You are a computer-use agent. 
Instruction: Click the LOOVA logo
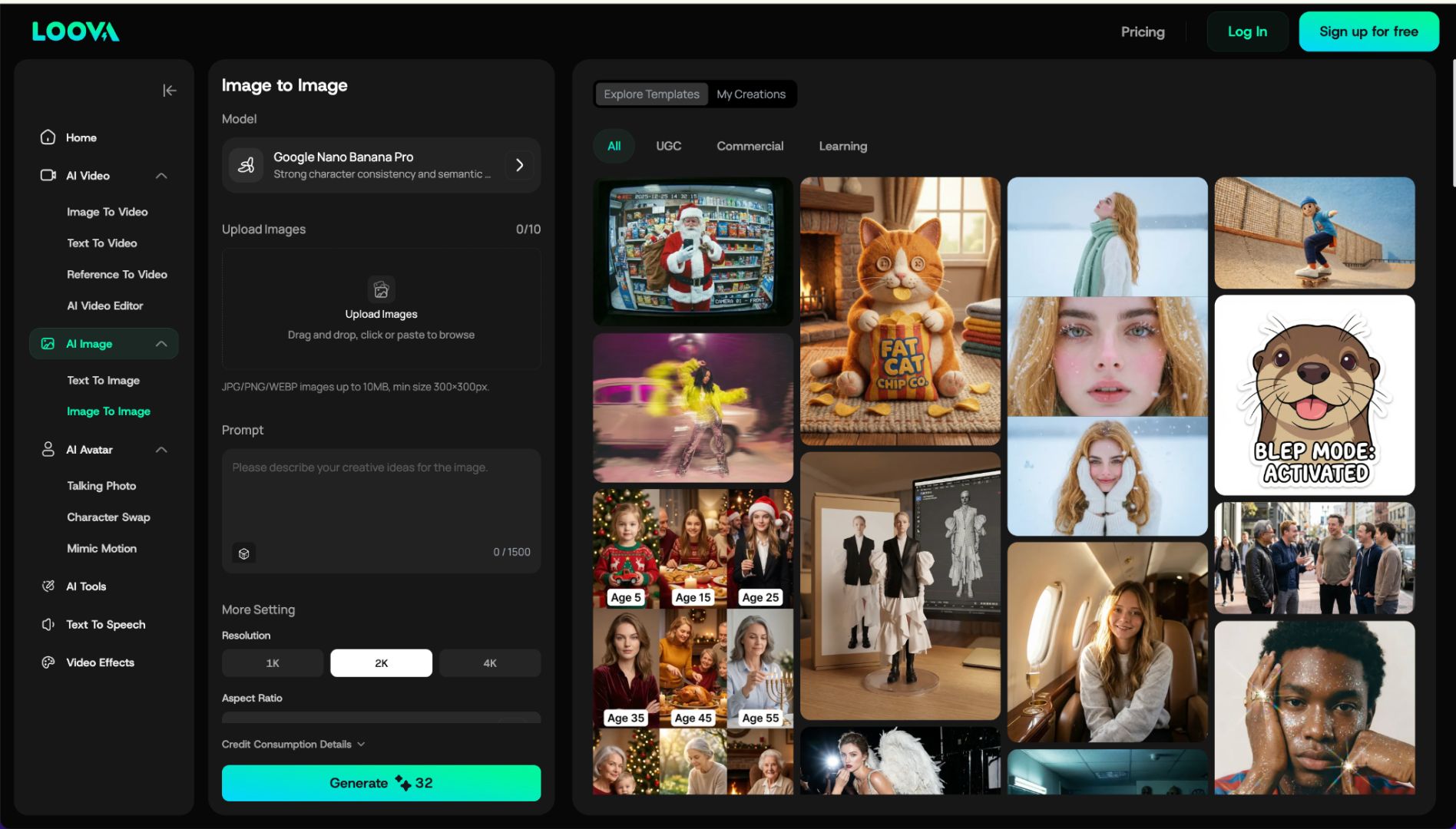click(75, 31)
